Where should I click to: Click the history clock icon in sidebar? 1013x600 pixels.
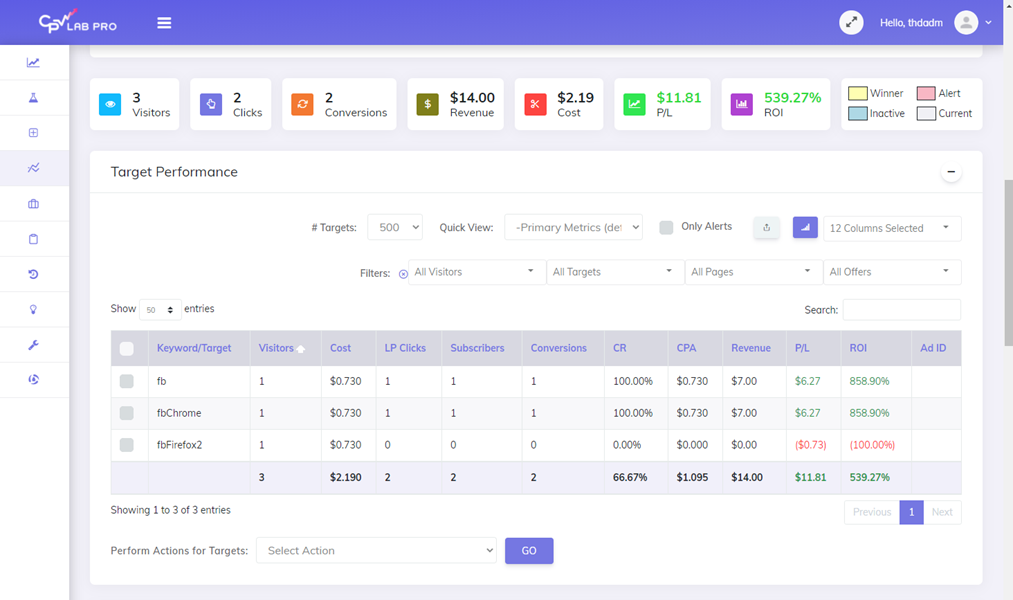pyautogui.click(x=33, y=273)
